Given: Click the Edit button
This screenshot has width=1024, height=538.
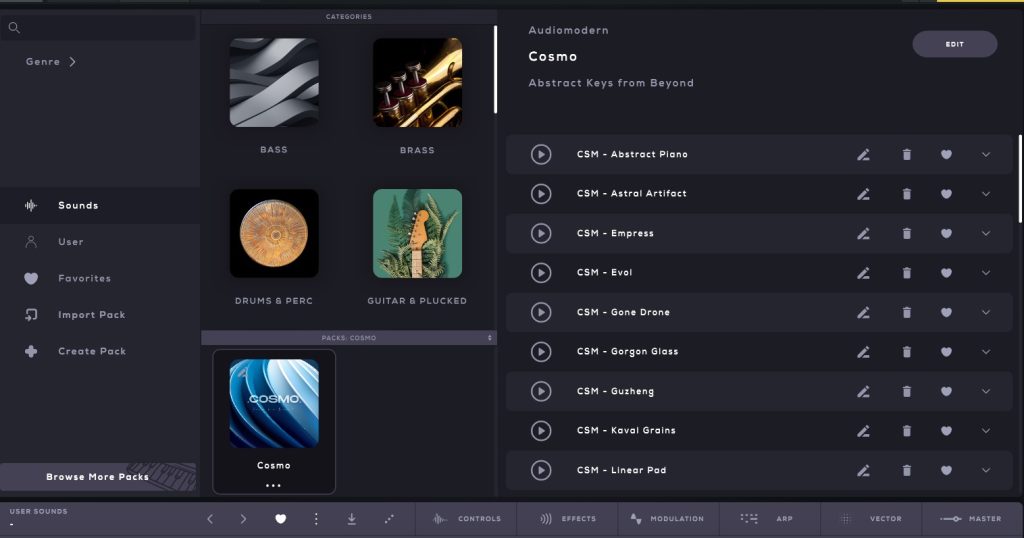Looking at the screenshot, I should click(954, 44).
